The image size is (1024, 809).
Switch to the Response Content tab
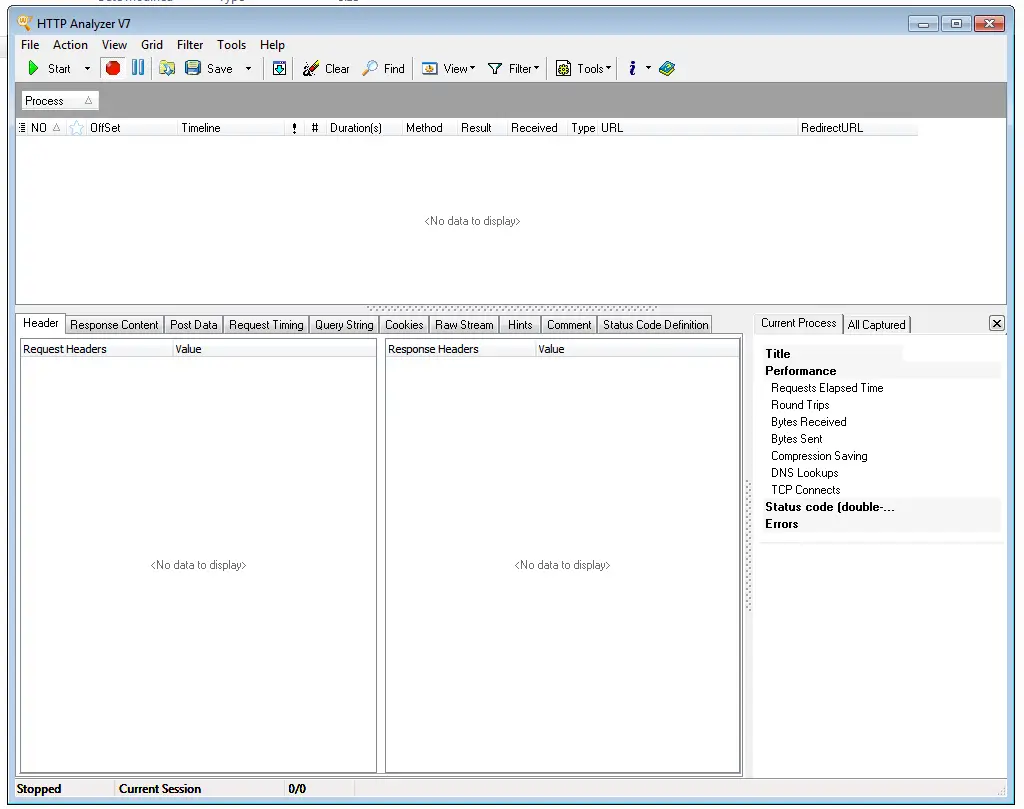click(x=113, y=324)
